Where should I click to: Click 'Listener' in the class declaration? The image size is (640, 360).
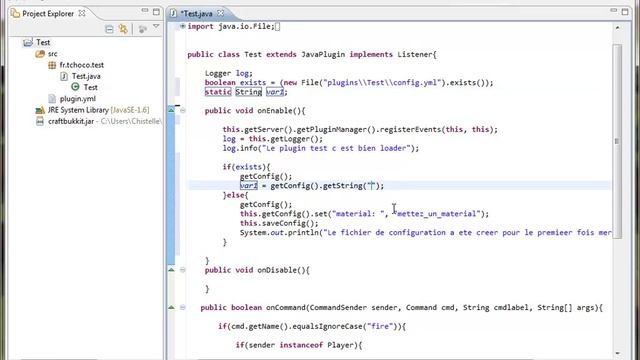pos(415,54)
